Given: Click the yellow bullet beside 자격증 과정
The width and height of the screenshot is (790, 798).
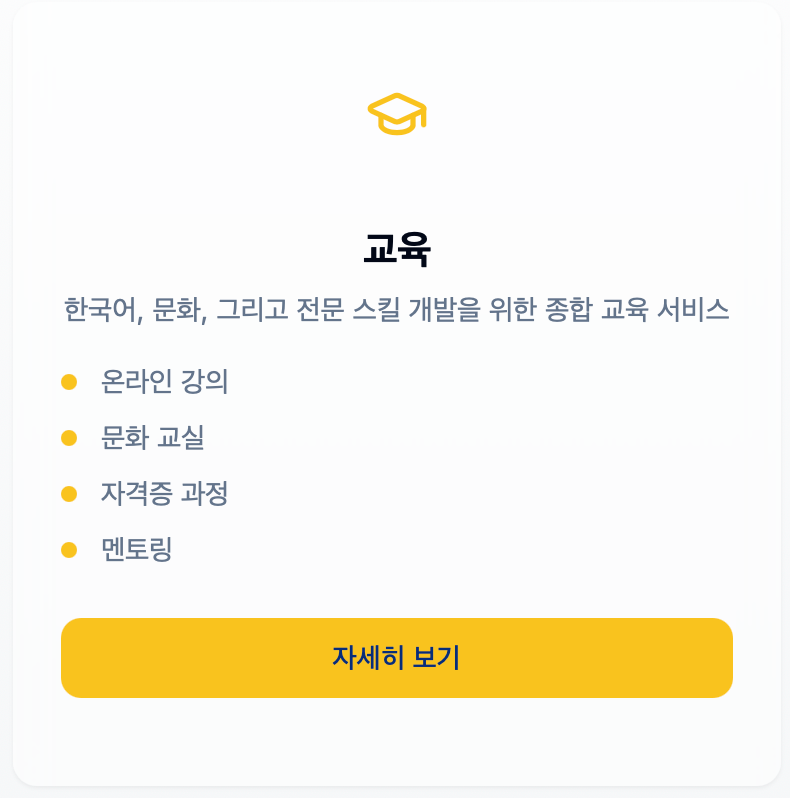Looking at the screenshot, I should point(69,494).
